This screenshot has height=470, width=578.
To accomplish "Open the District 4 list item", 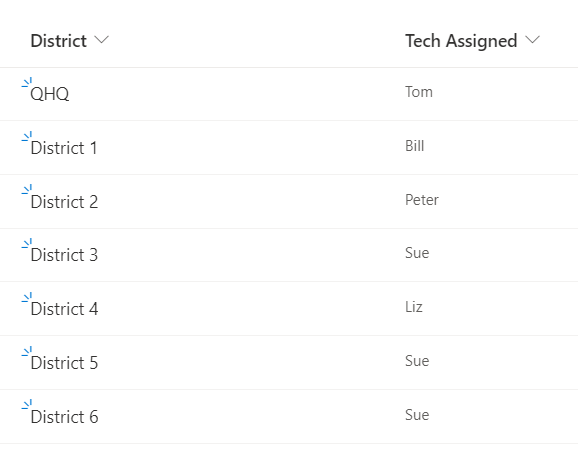I will [x=65, y=309].
